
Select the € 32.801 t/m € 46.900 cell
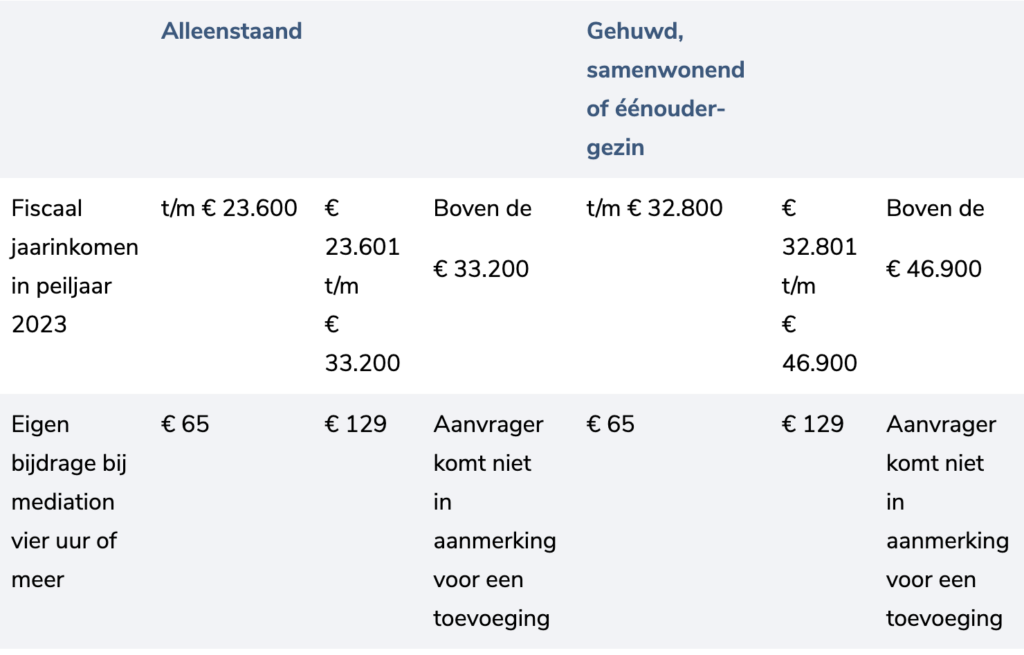(819, 285)
